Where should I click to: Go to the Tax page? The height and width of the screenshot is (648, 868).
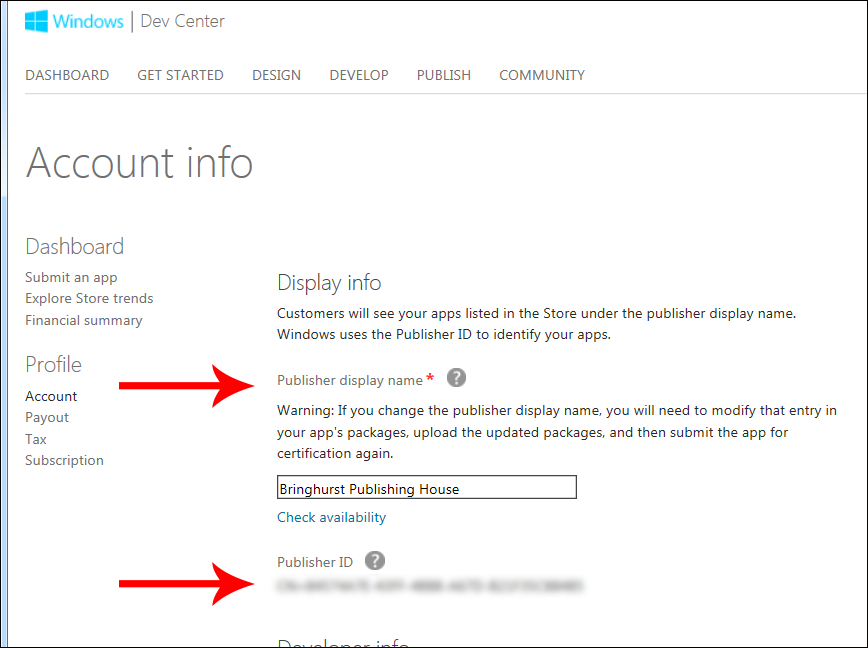(35, 439)
